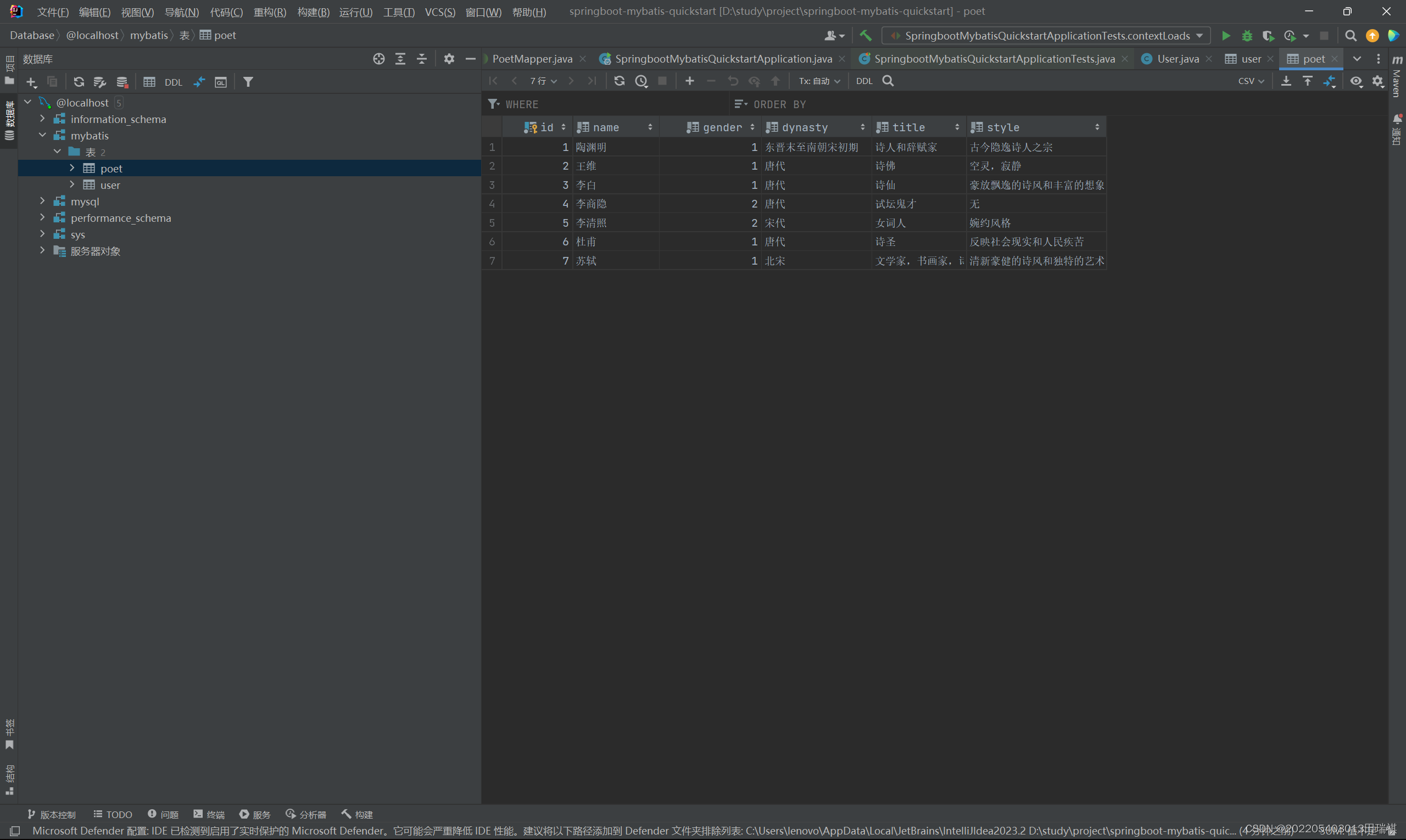Viewport: 1406px width, 840px height.
Task: Click the Run test green play icon
Action: click(1226, 35)
